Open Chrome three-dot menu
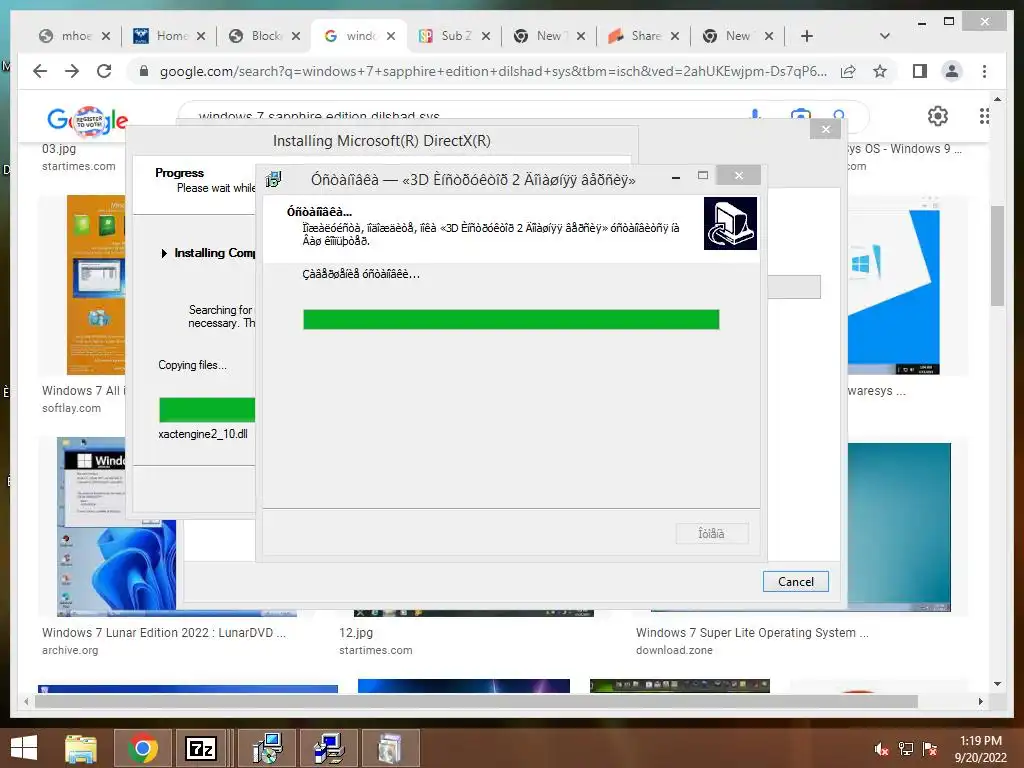Screen dimensions: 1024x768 coord(984,71)
